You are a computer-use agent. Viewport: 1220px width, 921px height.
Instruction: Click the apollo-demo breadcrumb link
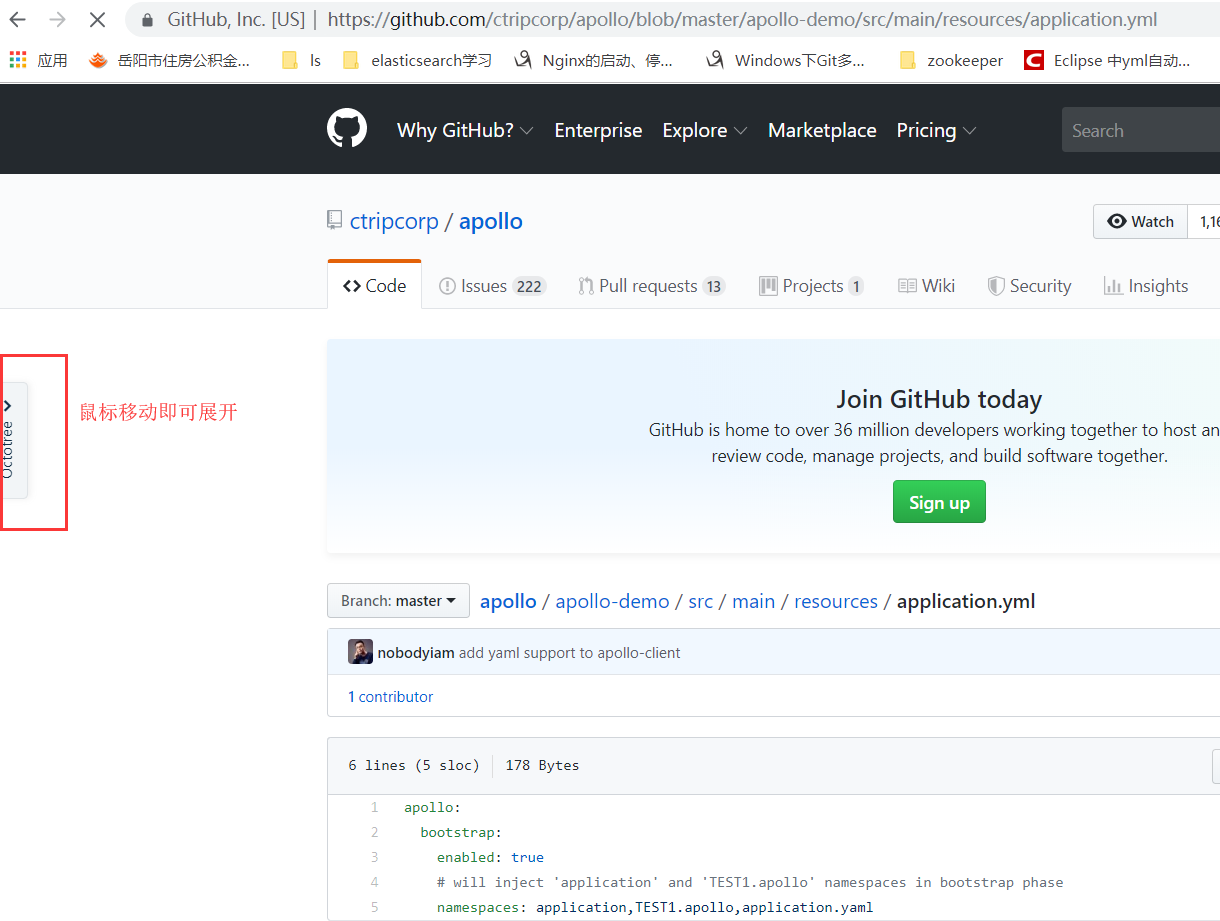click(612, 601)
